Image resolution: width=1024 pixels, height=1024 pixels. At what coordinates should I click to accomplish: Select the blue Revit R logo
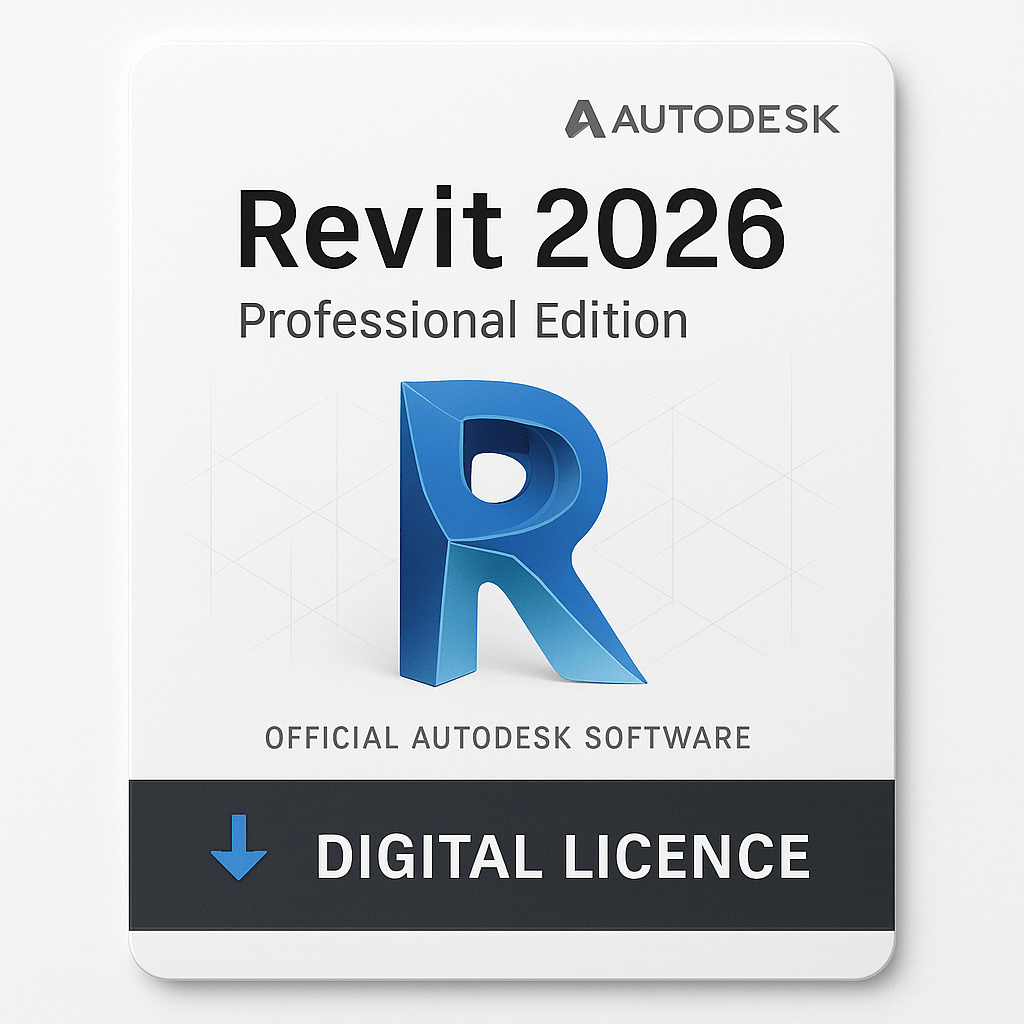pyautogui.click(x=512, y=530)
